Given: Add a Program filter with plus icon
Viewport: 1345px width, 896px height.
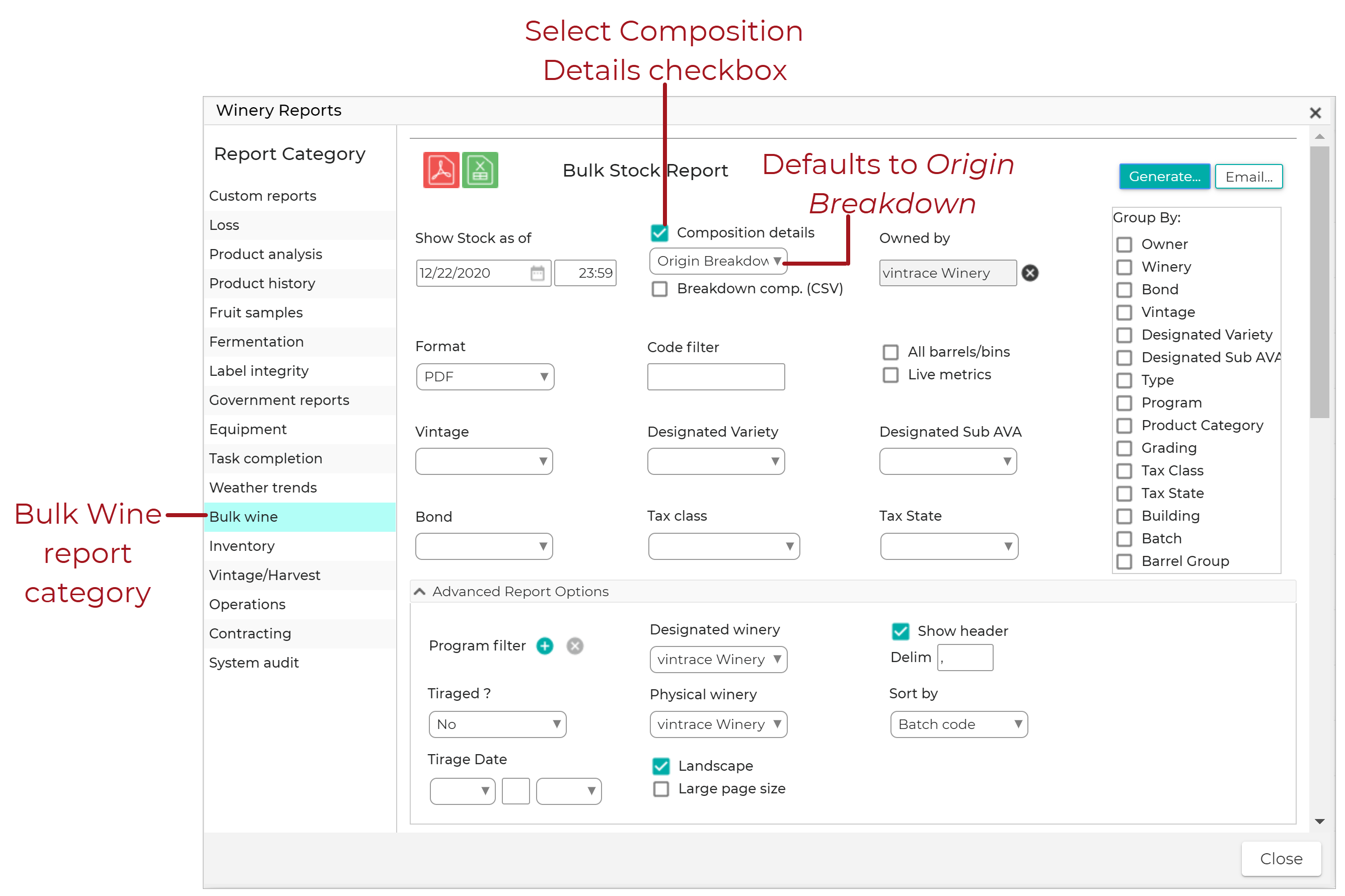Looking at the screenshot, I should click(544, 645).
